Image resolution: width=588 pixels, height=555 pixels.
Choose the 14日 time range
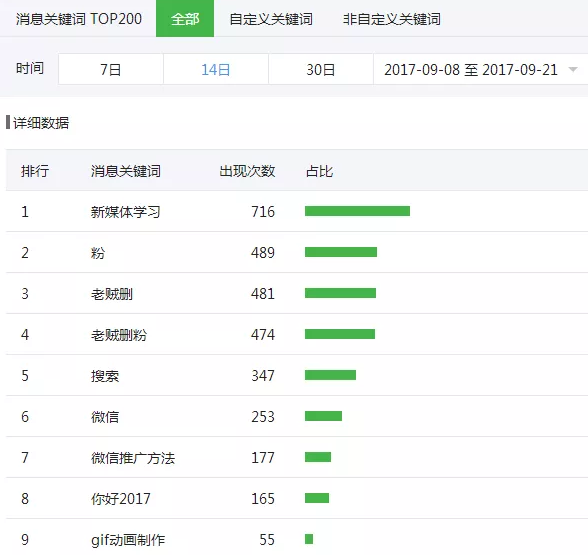(216, 69)
